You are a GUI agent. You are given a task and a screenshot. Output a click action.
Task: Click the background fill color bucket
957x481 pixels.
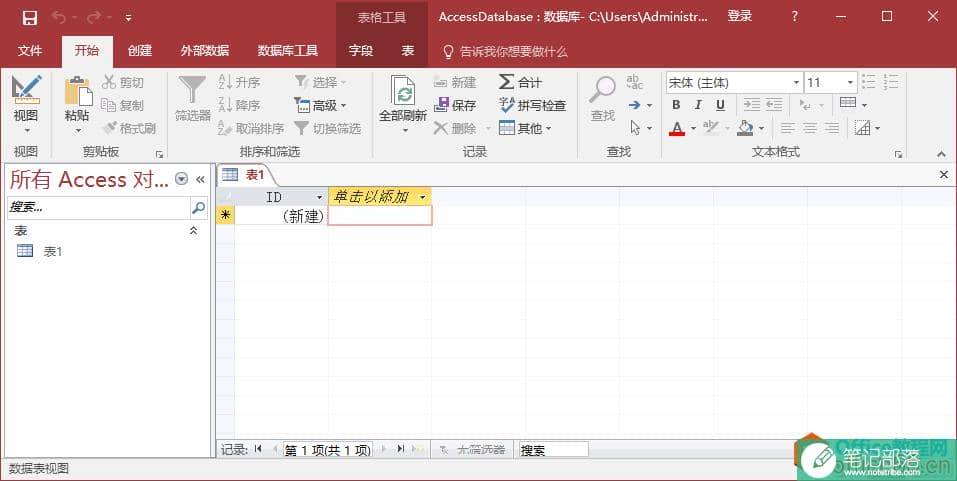745,128
